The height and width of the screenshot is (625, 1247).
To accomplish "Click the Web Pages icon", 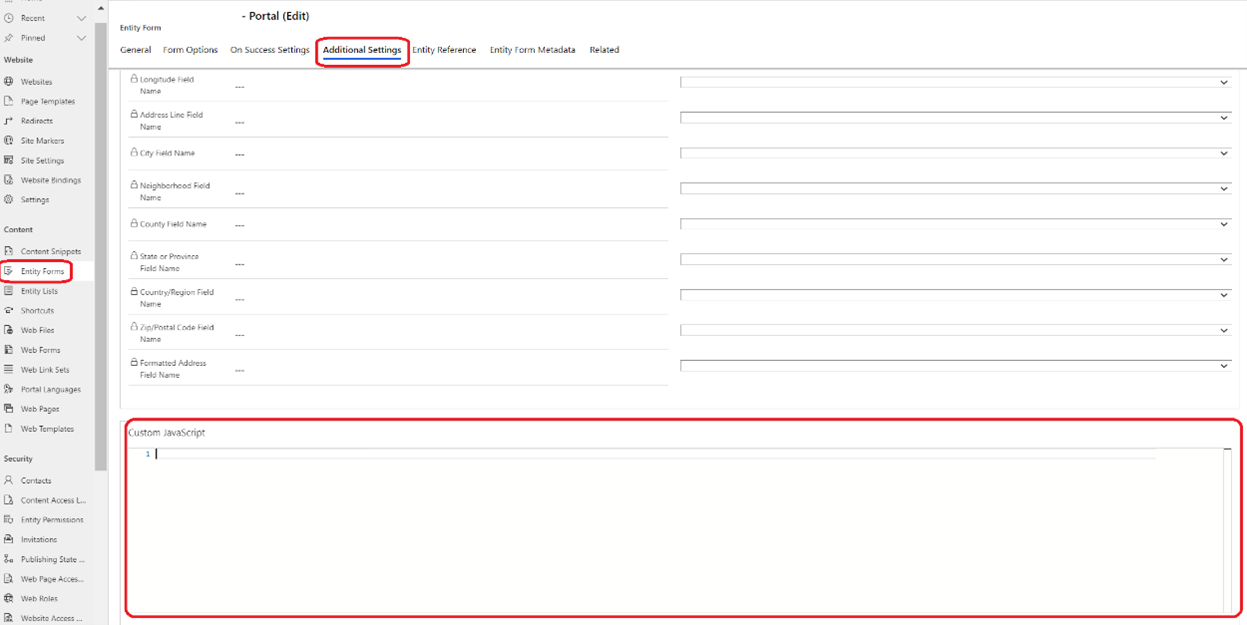I will coord(9,409).
